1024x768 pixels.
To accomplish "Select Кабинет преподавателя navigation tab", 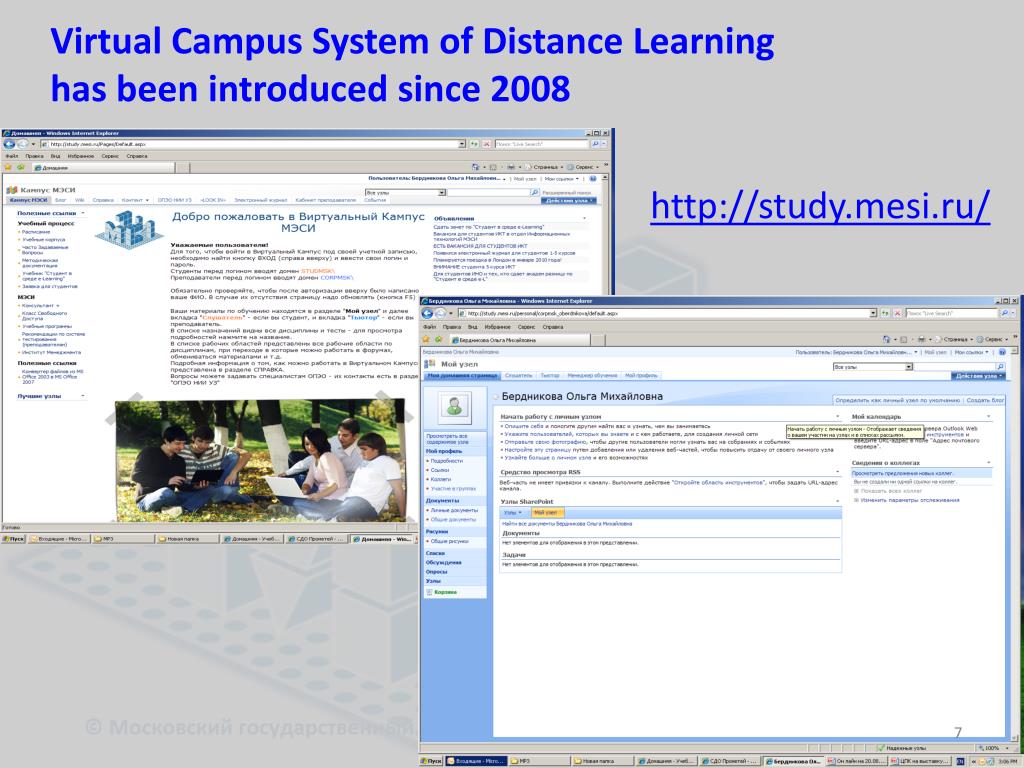I will (x=325, y=200).
